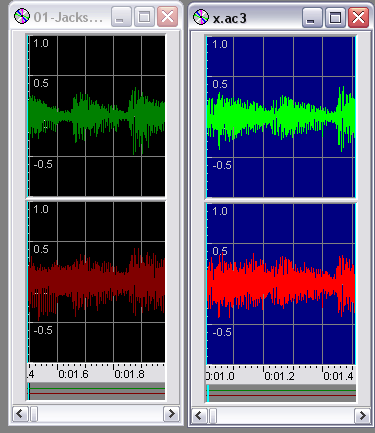Viewport: 375px width, 433px height.
Task: Click the CD icon of the 01-Jacks window
Action: [x=22, y=16]
